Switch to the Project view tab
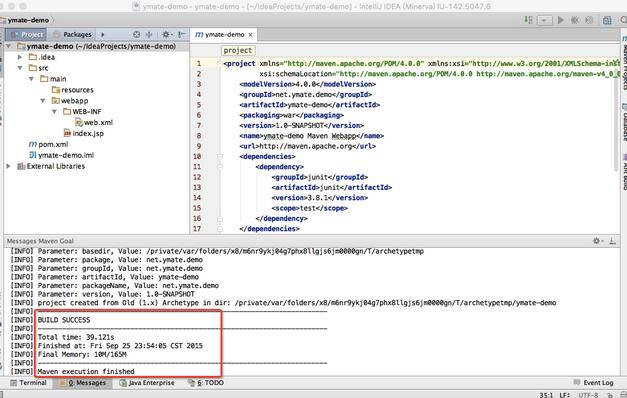The image size is (627, 398). pyautogui.click(x=26, y=34)
